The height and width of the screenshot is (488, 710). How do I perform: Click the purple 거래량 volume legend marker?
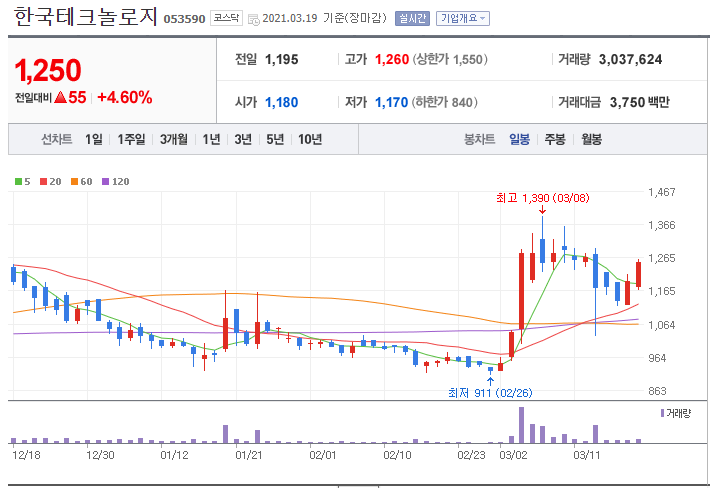pos(662,413)
